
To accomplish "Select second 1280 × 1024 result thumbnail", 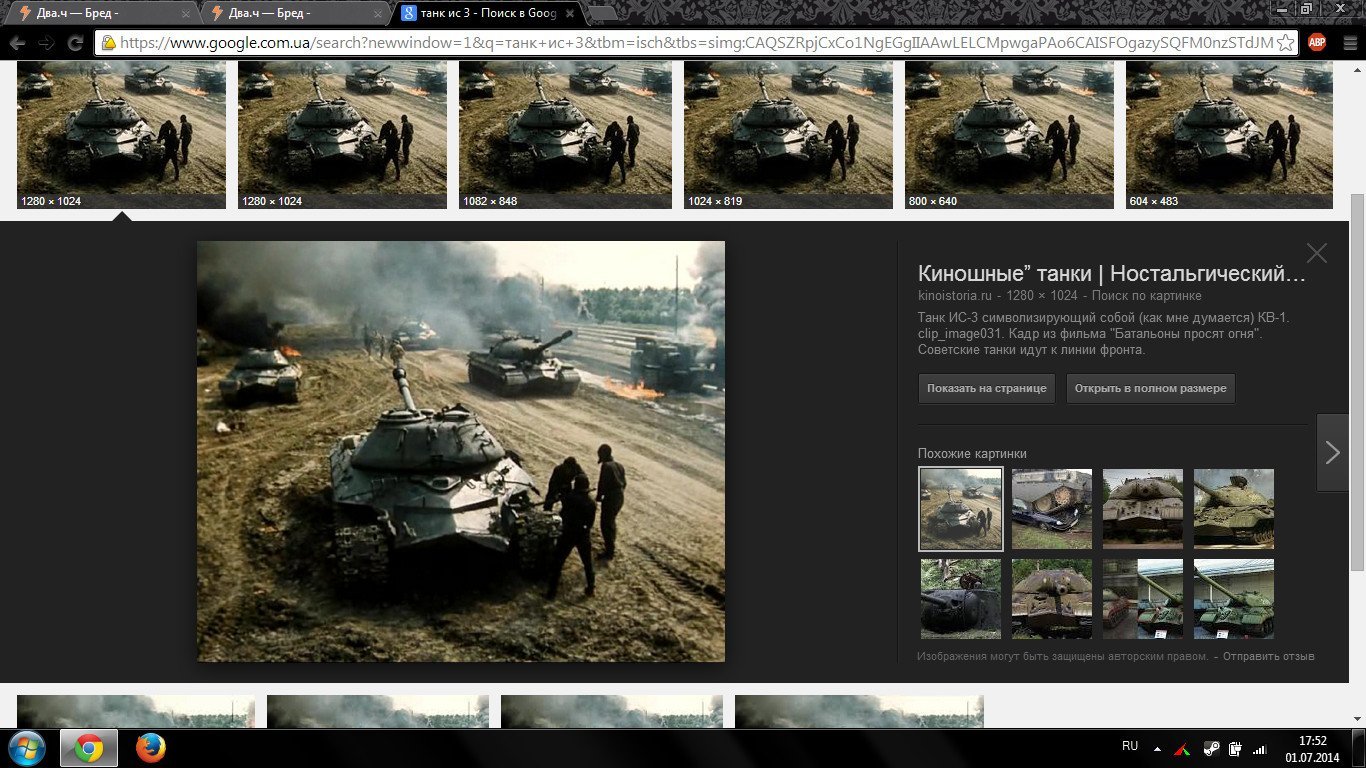I will click(x=343, y=135).
